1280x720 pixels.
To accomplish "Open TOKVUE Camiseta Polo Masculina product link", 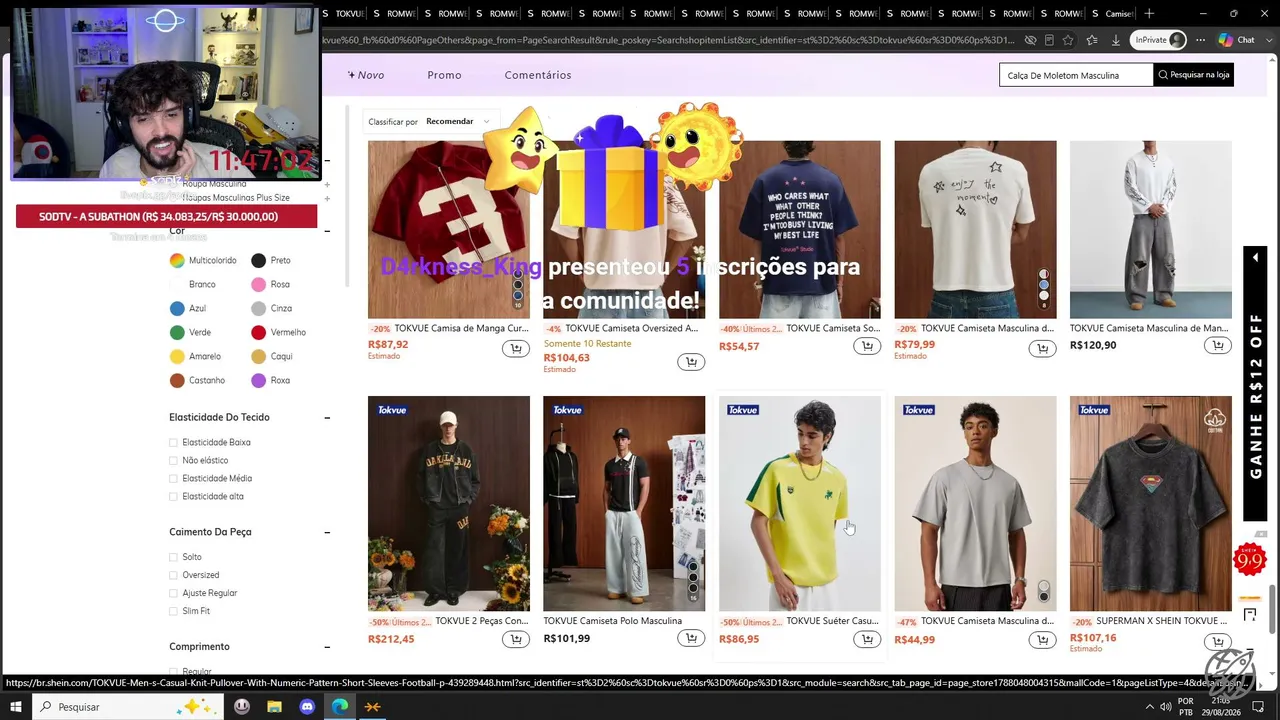I will [612, 621].
